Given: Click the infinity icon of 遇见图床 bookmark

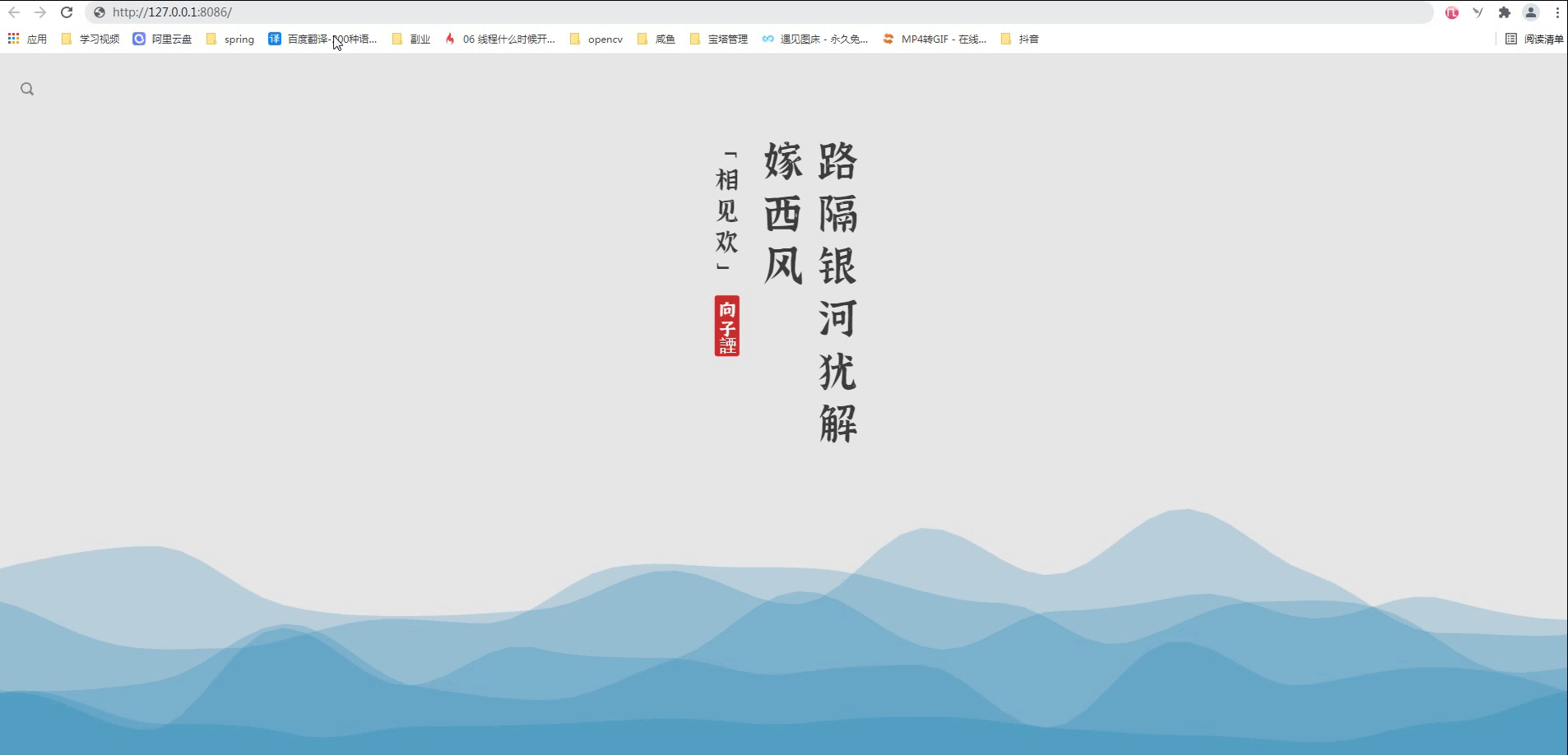Looking at the screenshot, I should [x=768, y=38].
